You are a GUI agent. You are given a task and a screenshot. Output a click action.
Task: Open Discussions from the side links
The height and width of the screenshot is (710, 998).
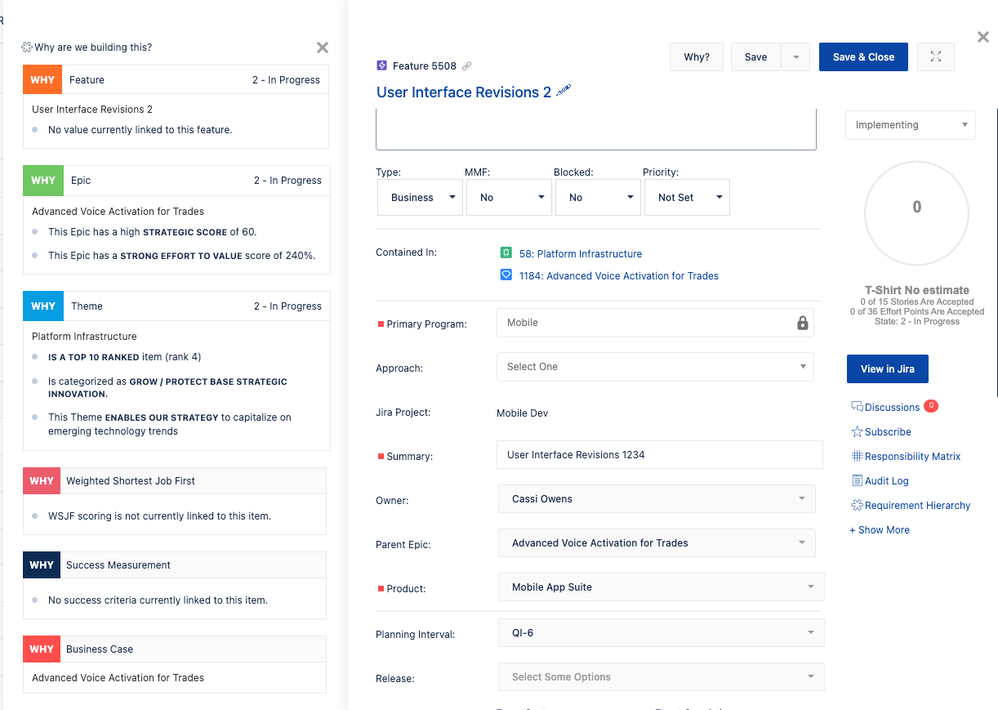click(891, 407)
